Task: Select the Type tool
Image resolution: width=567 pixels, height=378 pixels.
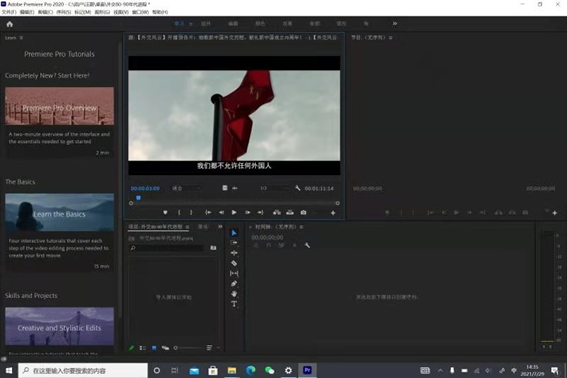Action: [234, 304]
